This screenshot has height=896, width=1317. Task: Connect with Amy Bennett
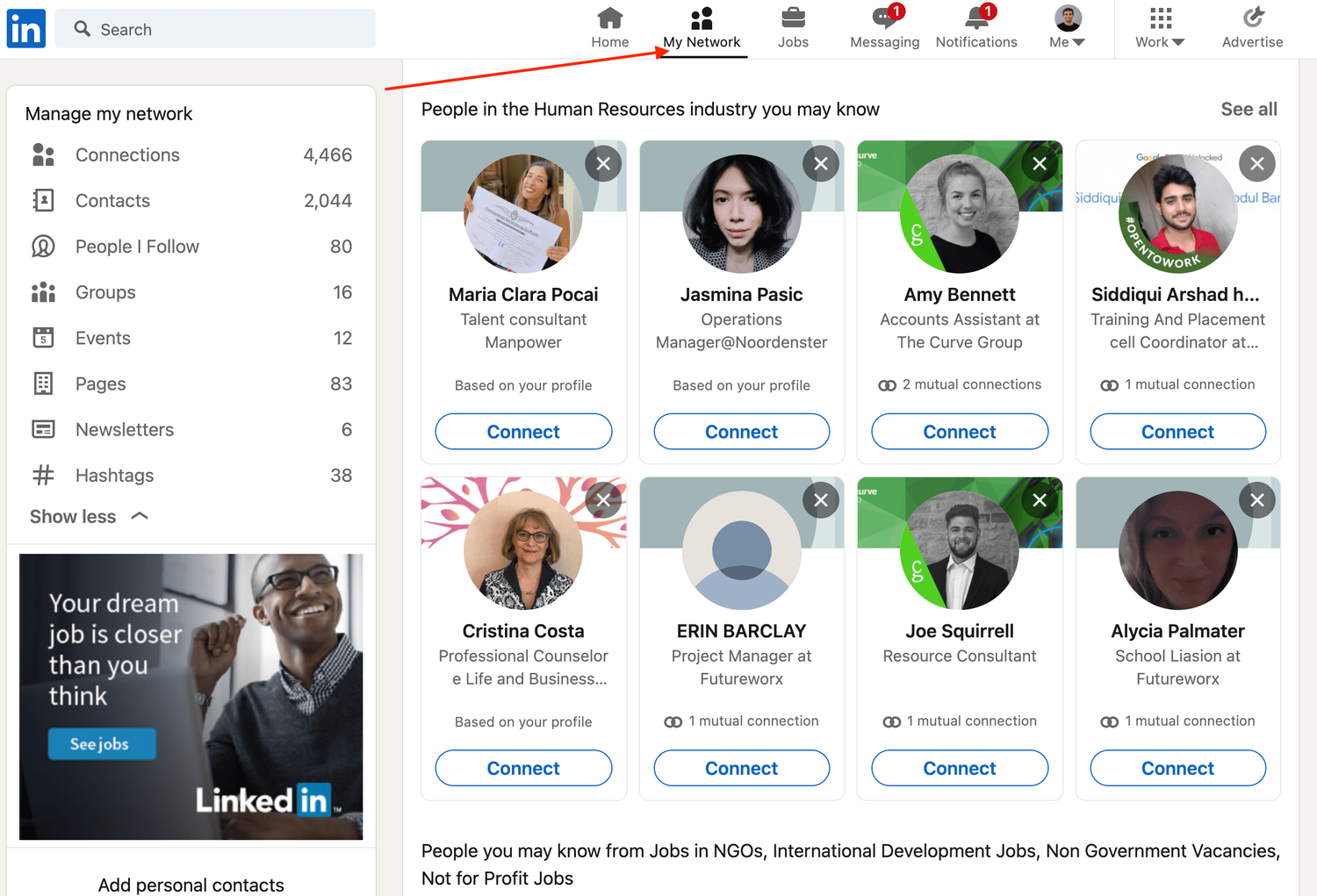coord(959,431)
